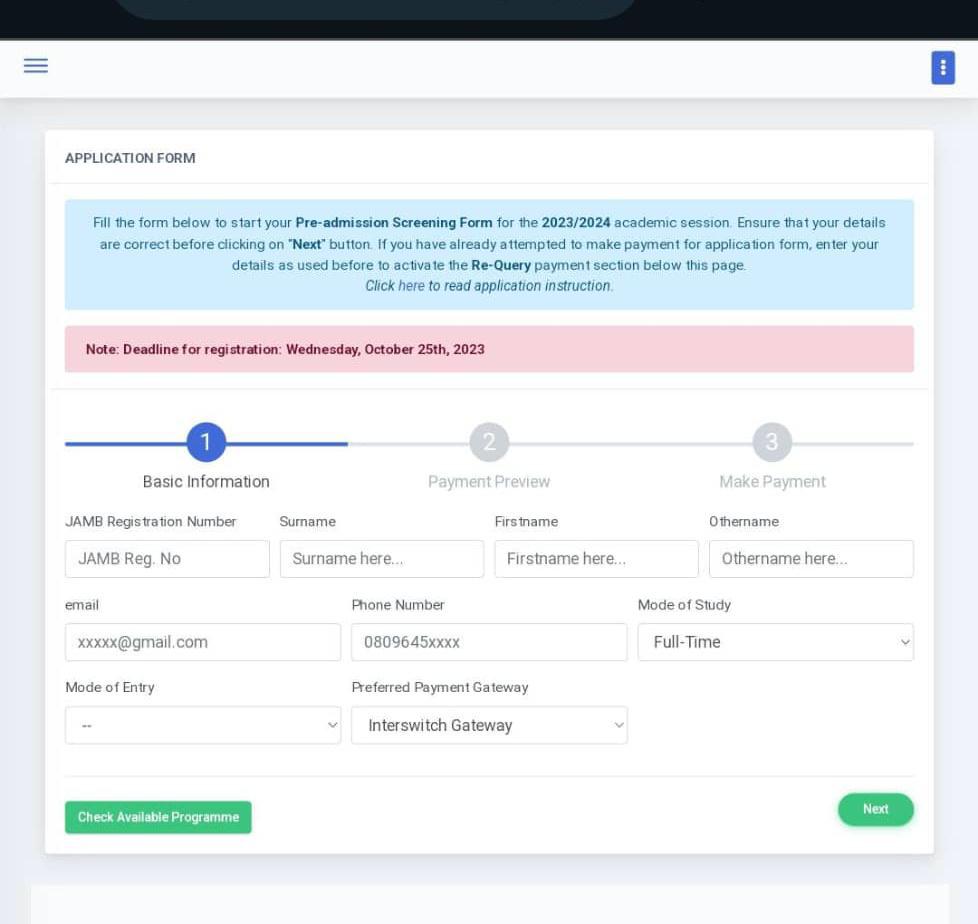Click the Basic Information step label

pyautogui.click(x=206, y=482)
